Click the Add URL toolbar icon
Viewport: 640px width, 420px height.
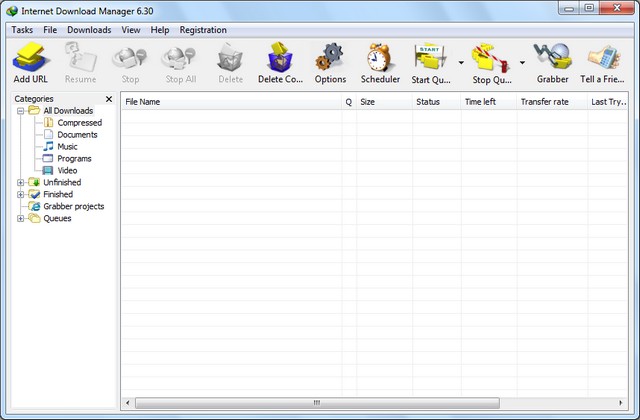pyautogui.click(x=31, y=57)
